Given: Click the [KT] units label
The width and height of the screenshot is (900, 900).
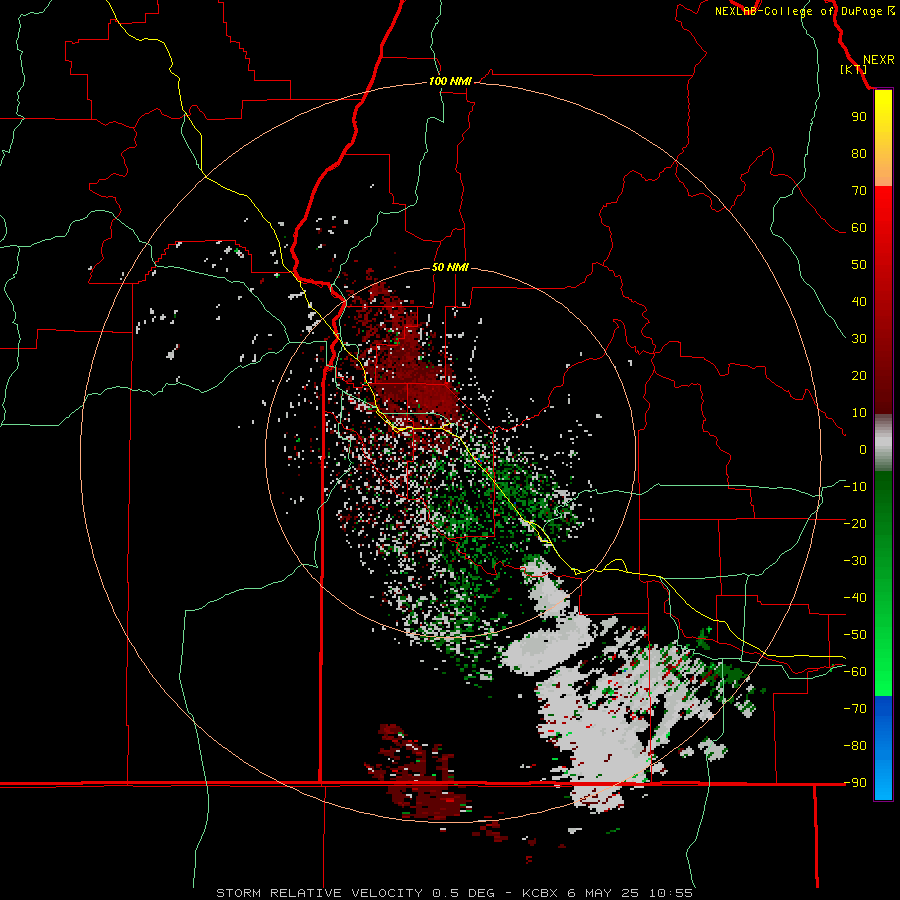Looking at the screenshot, I should click(854, 69).
